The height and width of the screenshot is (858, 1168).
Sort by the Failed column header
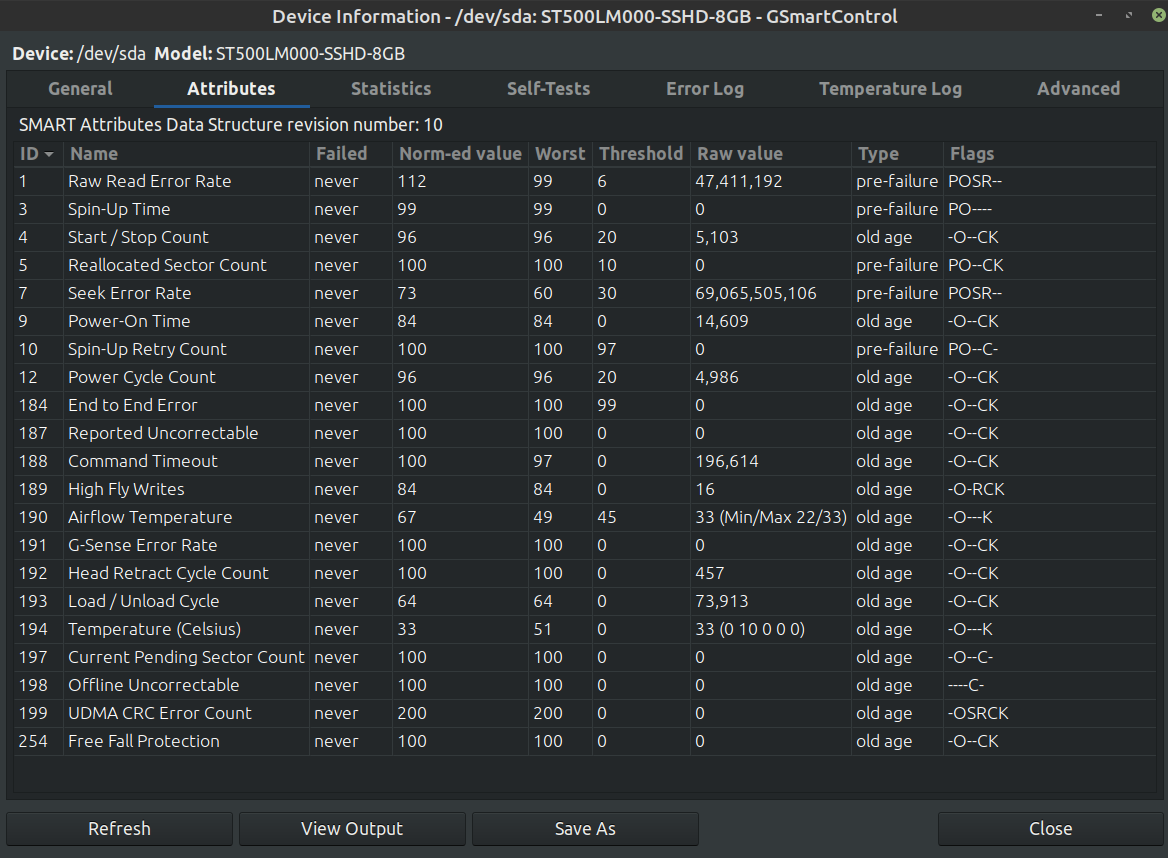click(x=351, y=153)
